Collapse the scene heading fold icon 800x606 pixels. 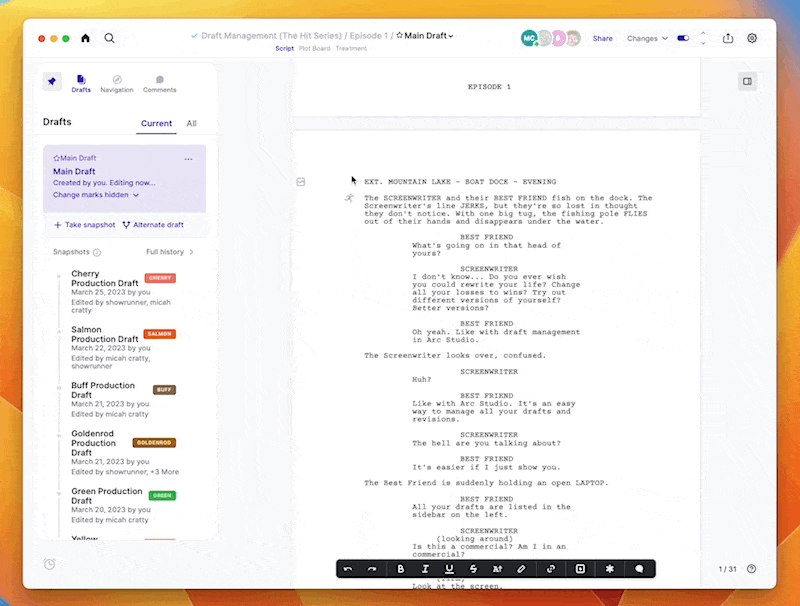tap(301, 182)
